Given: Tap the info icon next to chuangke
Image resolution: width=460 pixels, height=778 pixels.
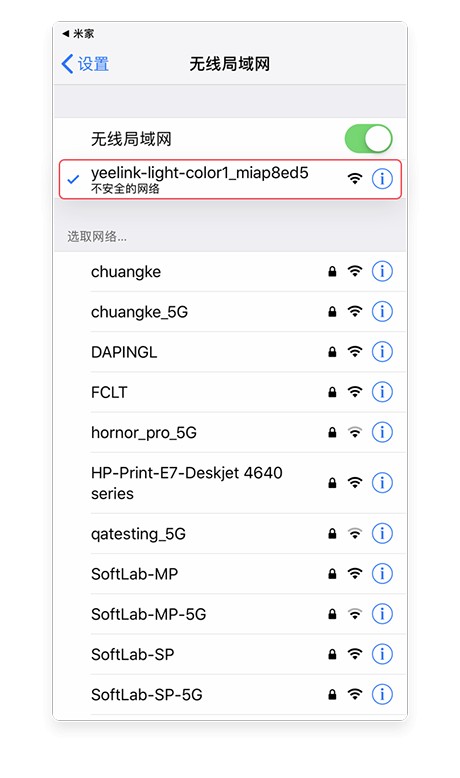Looking at the screenshot, I should pos(382,271).
